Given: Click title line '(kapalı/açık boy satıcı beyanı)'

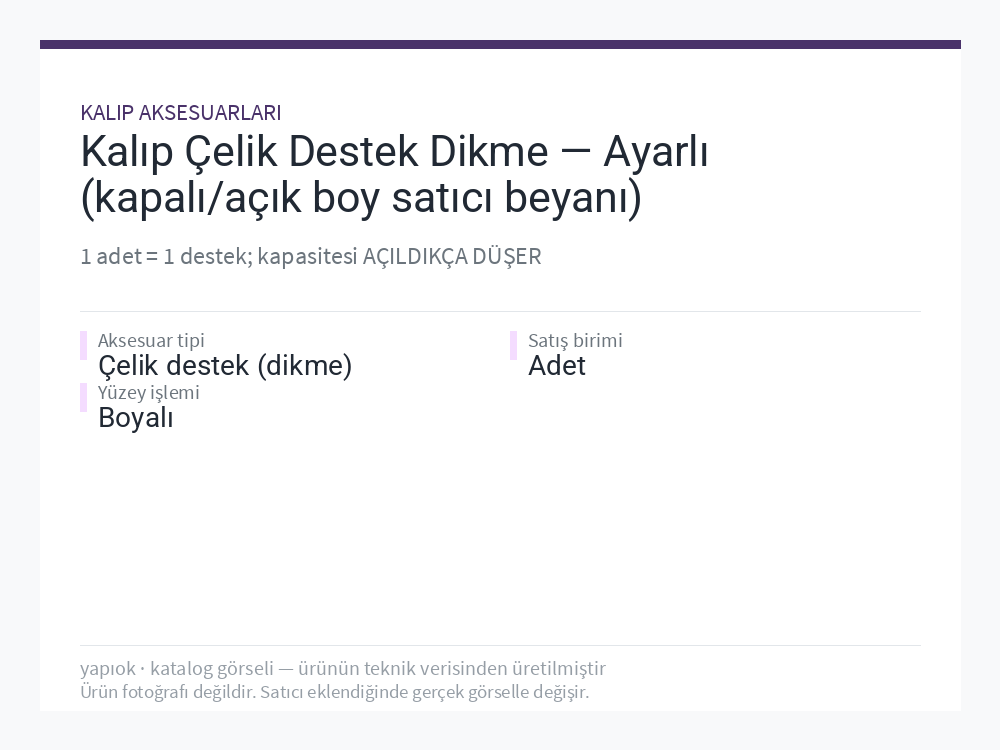Looking at the screenshot, I should (361, 198).
